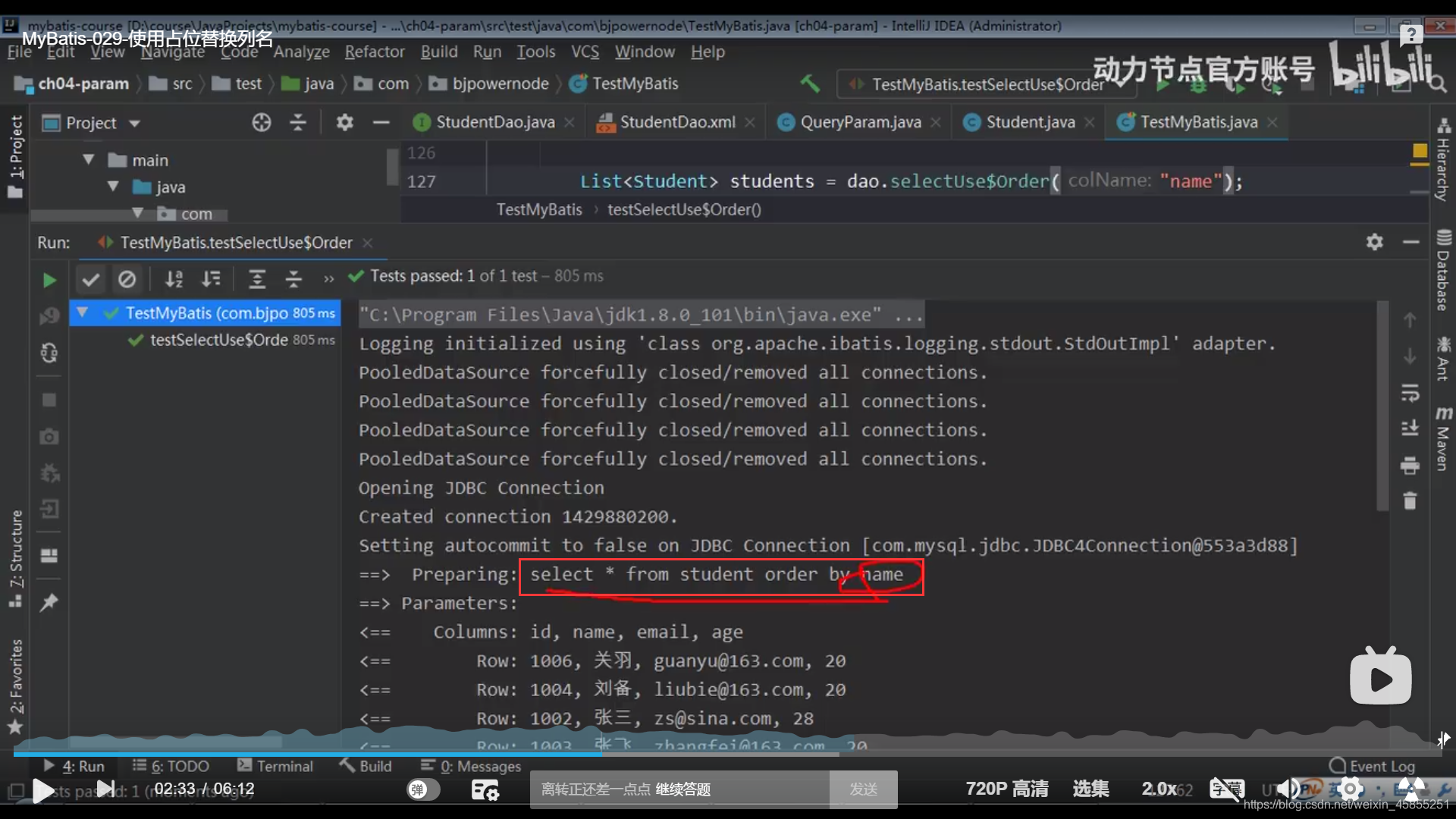1456x819 pixels.
Task: Click scroll to end of console icon
Action: [x=1410, y=428]
